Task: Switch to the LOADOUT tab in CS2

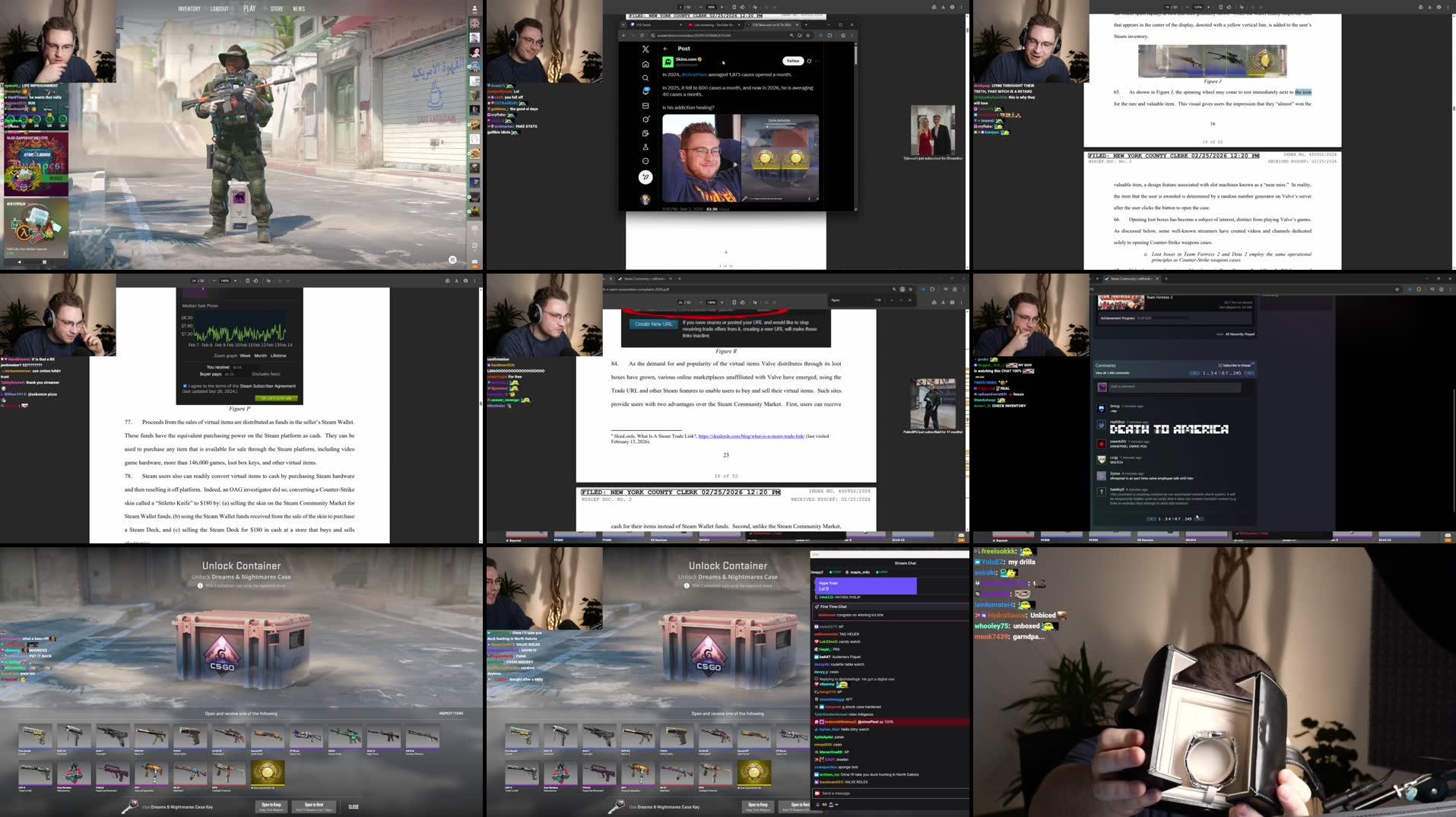Action: [219, 9]
